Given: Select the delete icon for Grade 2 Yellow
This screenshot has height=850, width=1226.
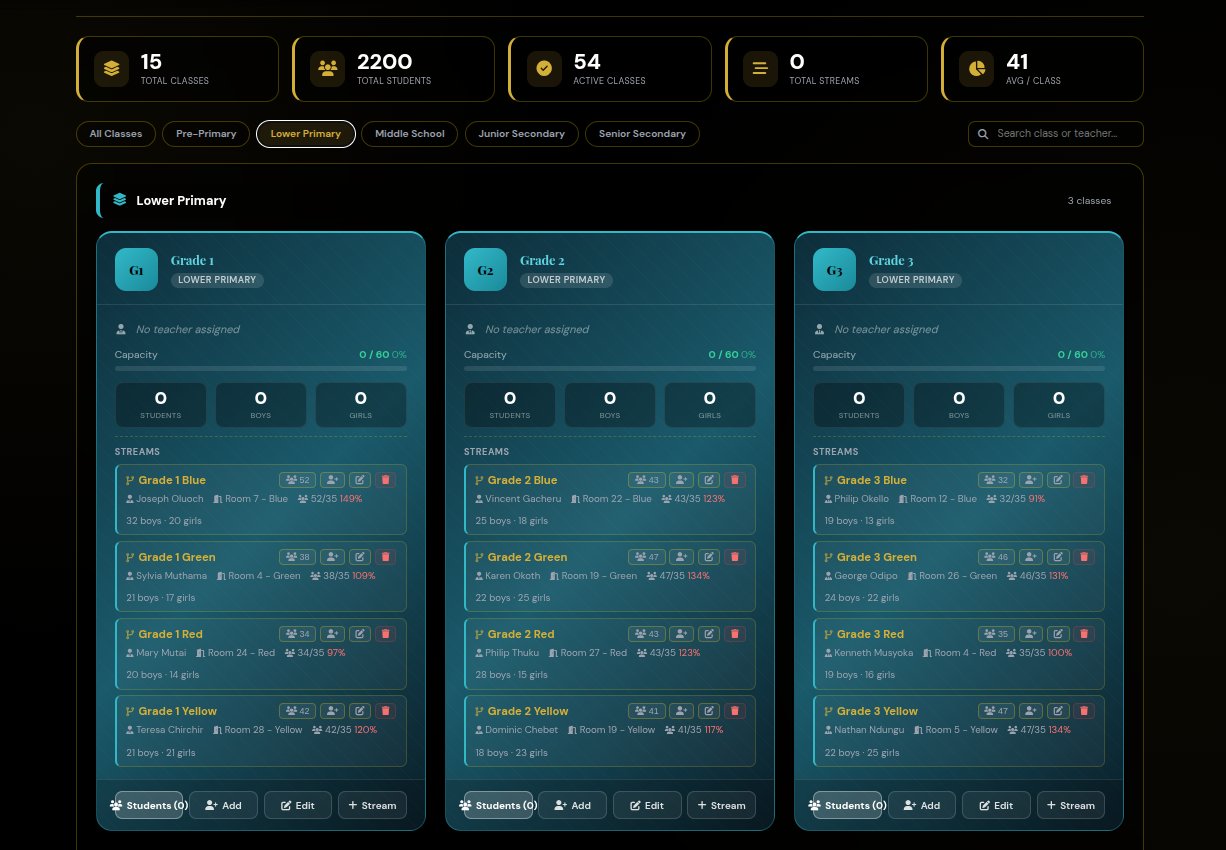Looking at the screenshot, I should 735,710.
